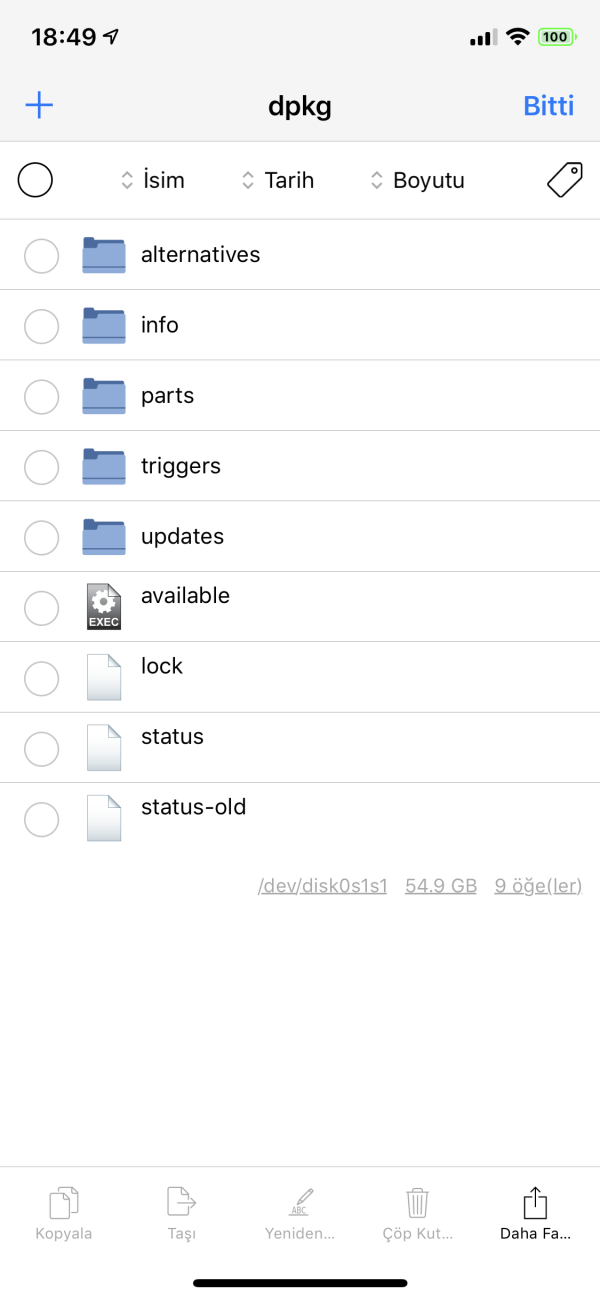Sort files by Boyutu
Viewport: 600px width, 1300px height.
(417, 180)
